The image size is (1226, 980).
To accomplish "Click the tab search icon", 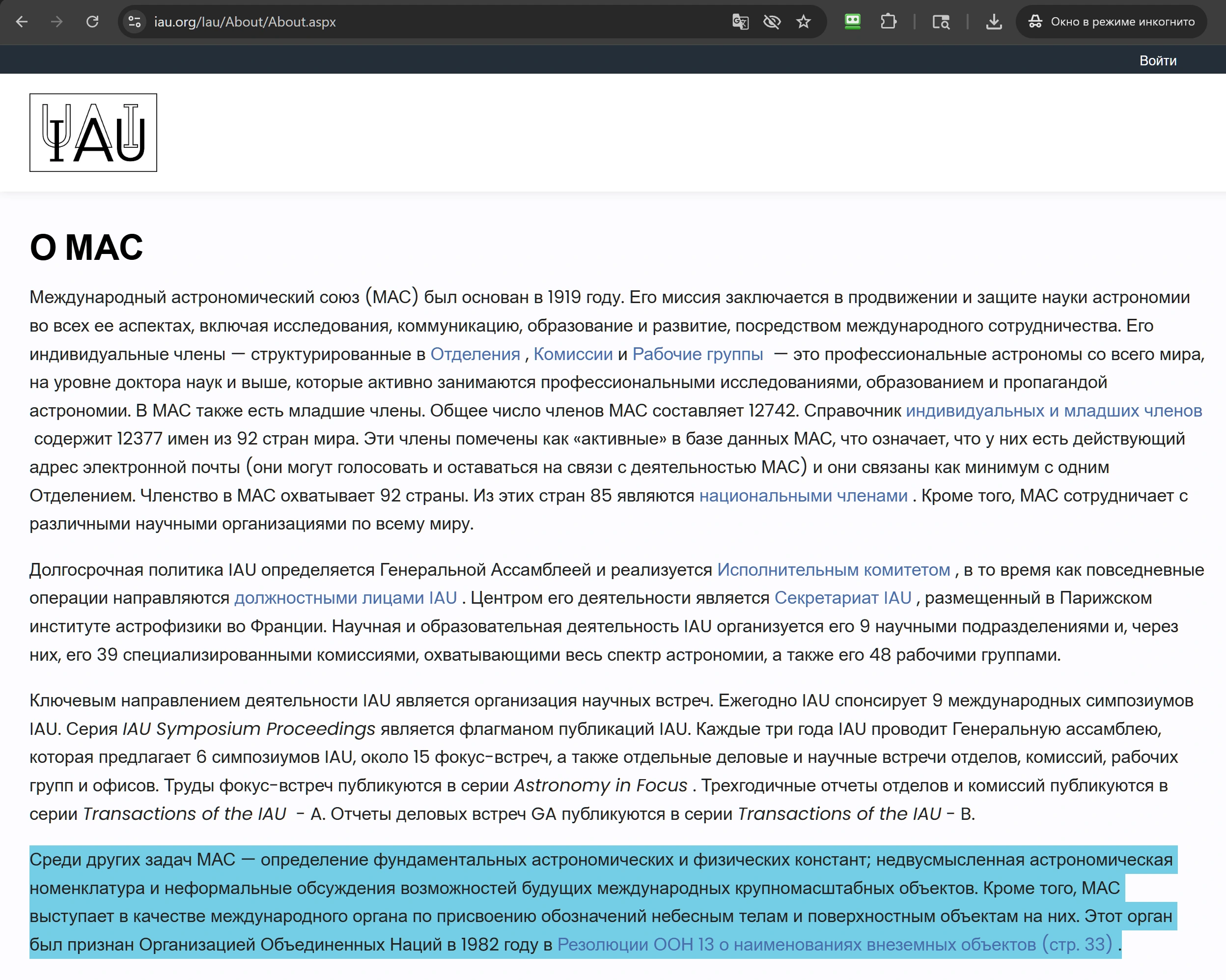I will [941, 22].
